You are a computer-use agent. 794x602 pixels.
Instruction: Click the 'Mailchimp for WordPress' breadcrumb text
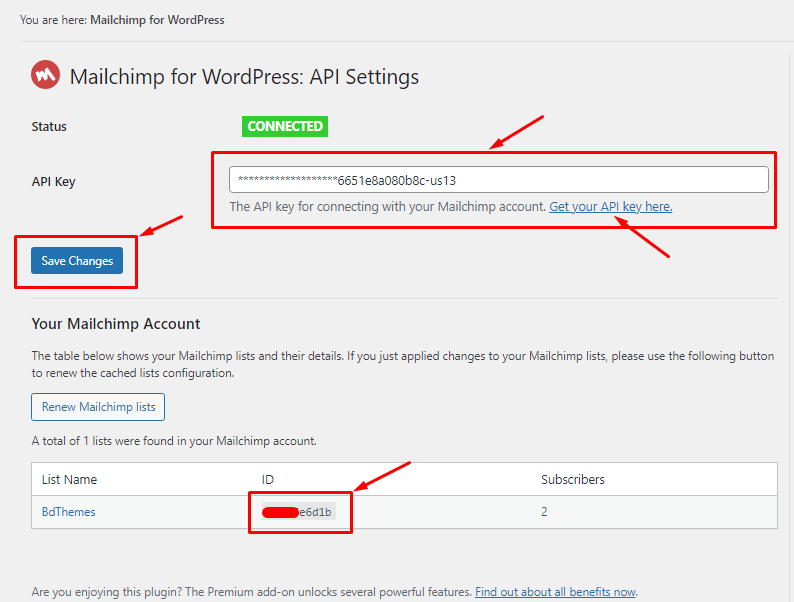pos(157,20)
